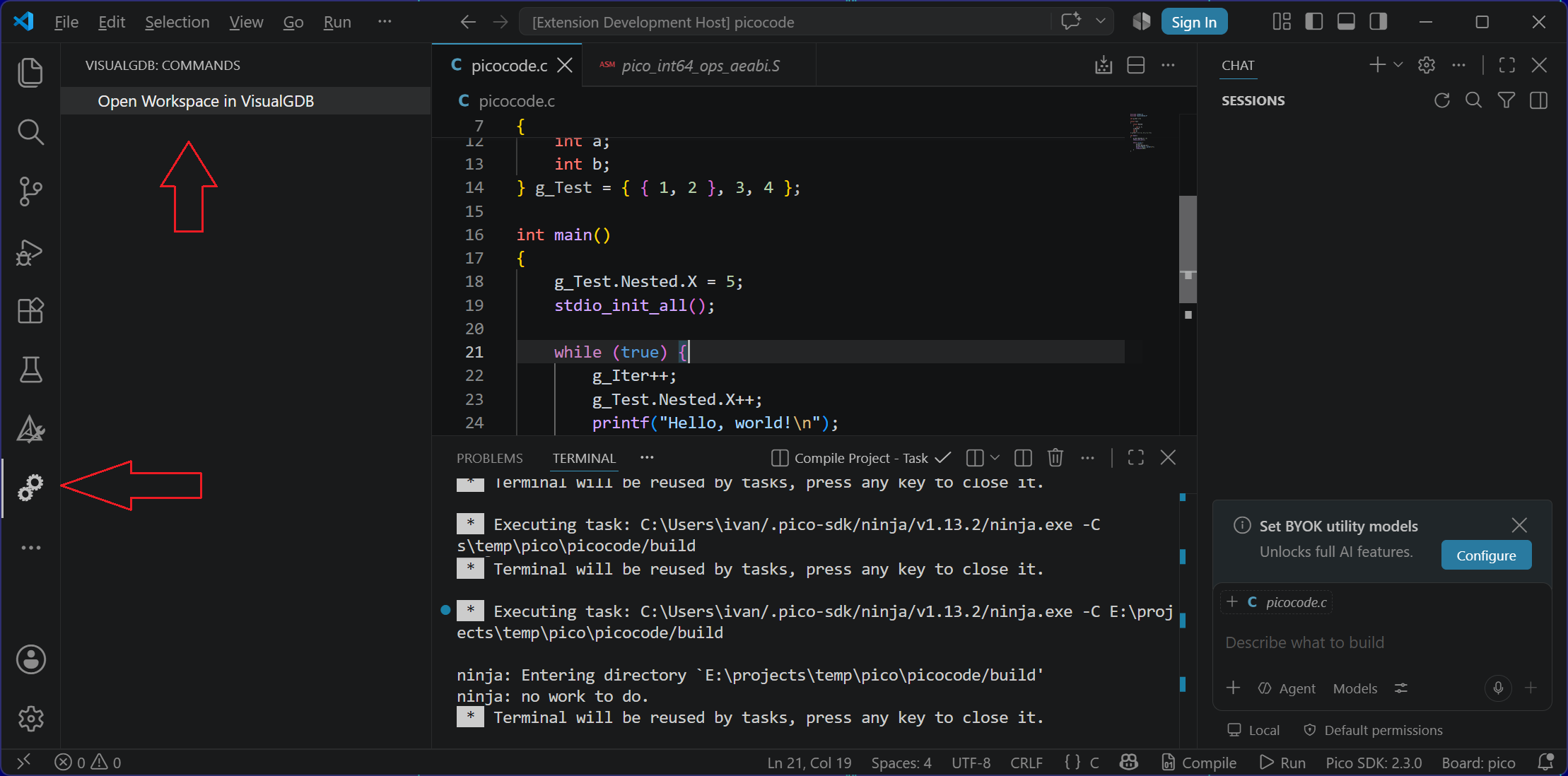Open the CMake tools view icon
The height and width of the screenshot is (776, 1568).
tap(30, 429)
